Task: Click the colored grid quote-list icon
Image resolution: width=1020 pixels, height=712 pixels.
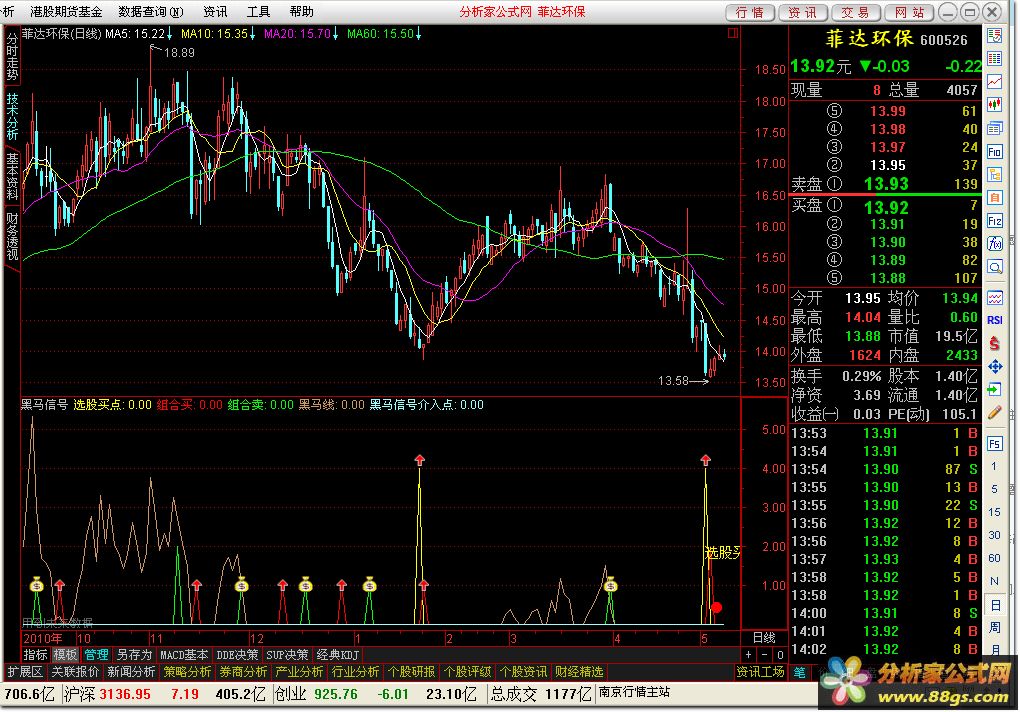Action: click(995, 59)
